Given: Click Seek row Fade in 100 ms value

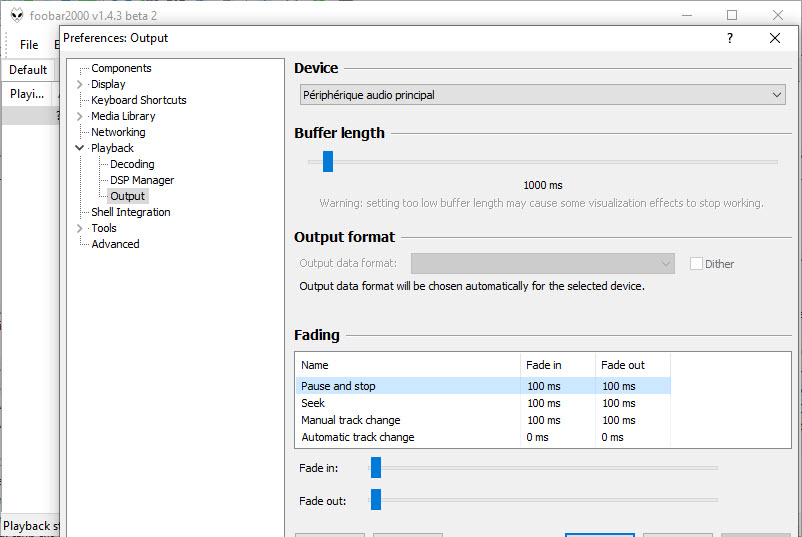Looking at the screenshot, I should coord(544,404).
